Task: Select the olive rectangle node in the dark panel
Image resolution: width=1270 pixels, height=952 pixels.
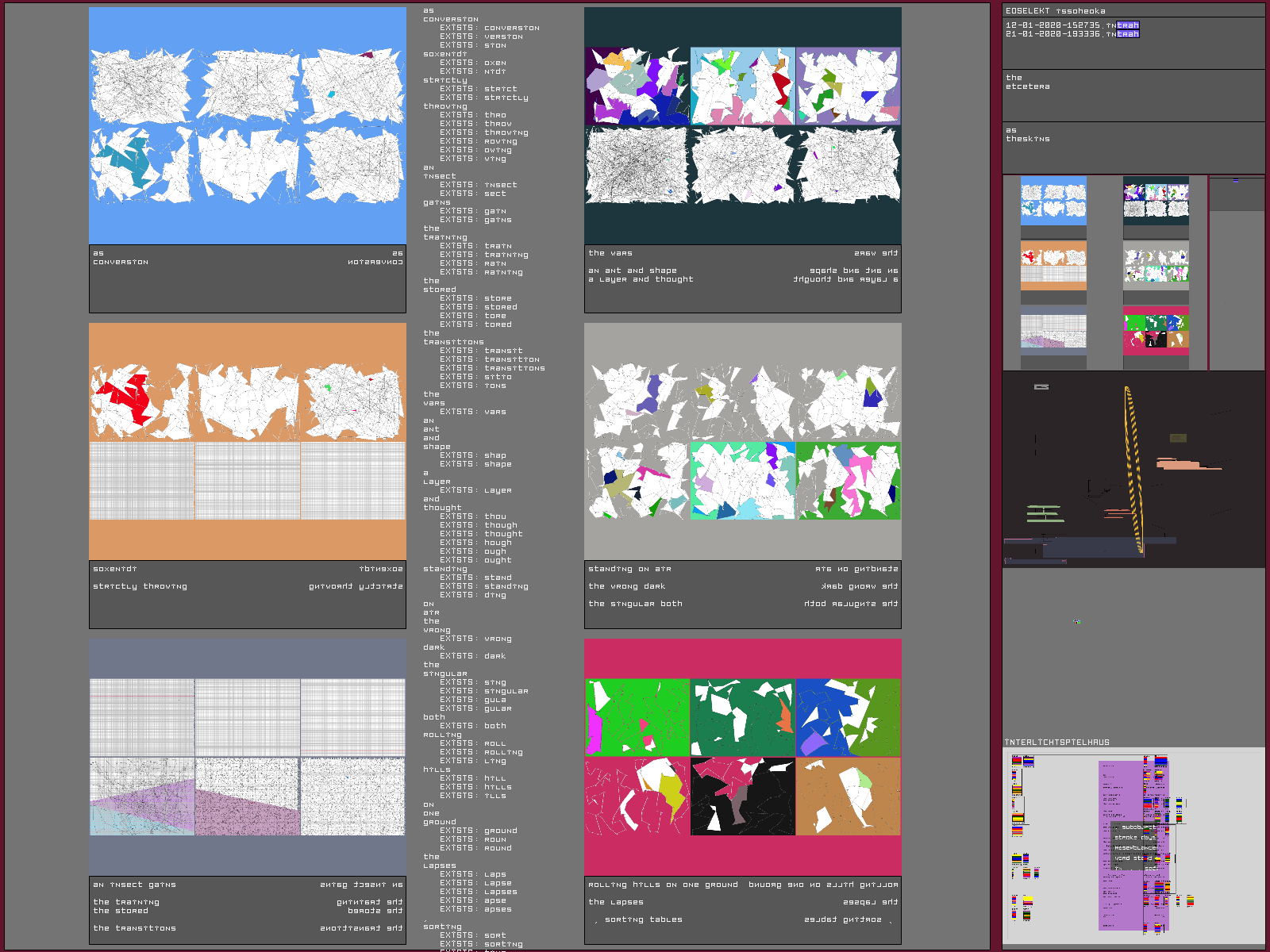Action: coord(1178,438)
